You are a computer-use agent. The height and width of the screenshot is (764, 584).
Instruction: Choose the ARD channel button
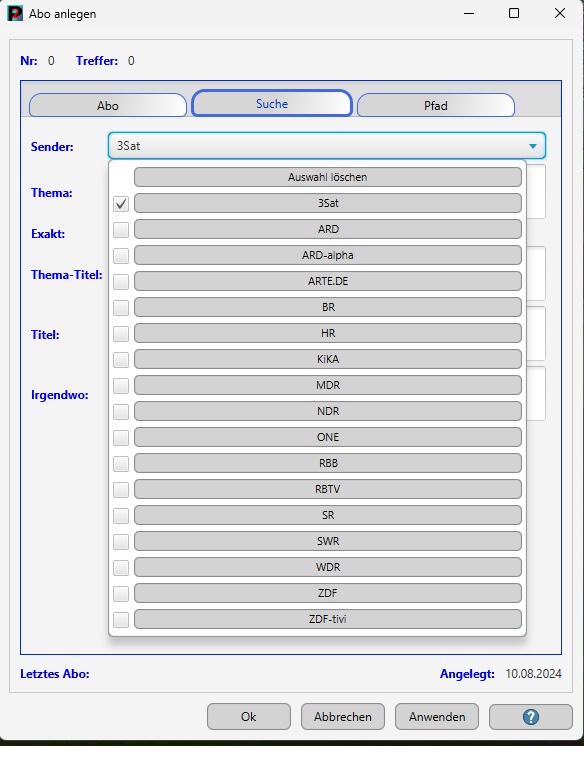click(328, 229)
